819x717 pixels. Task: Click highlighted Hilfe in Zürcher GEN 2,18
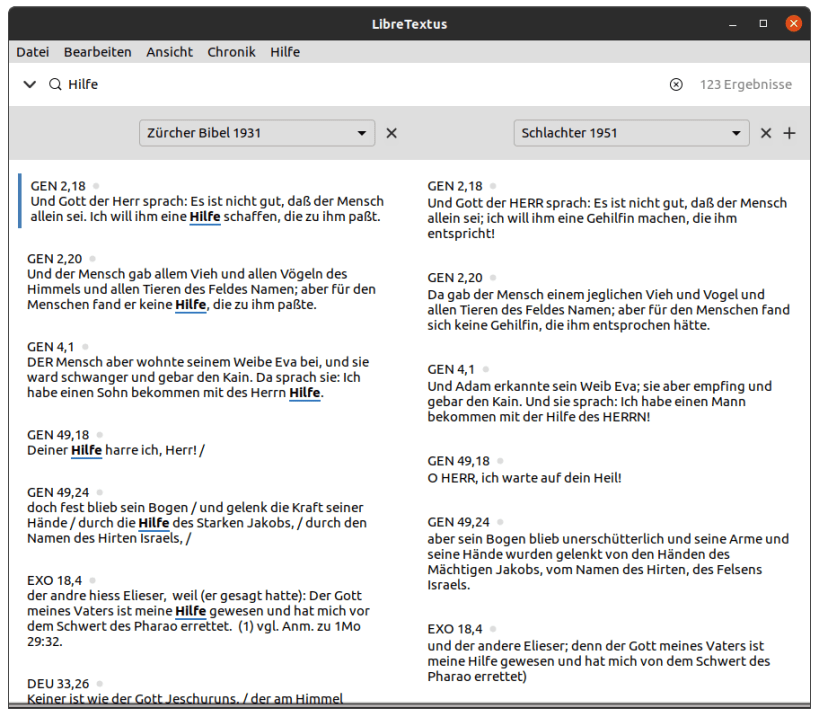(205, 217)
